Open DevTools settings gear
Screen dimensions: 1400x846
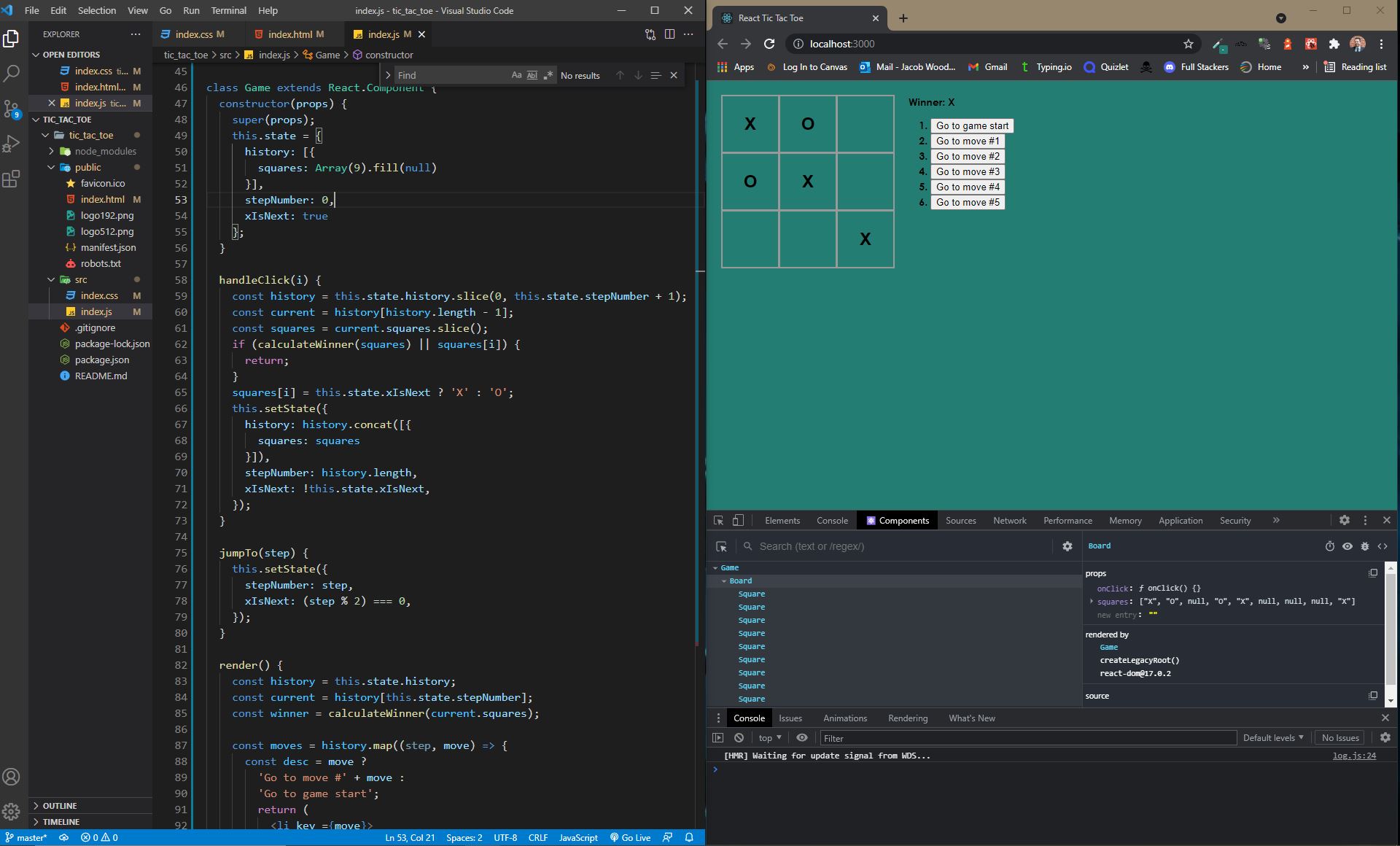[1344, 521]
